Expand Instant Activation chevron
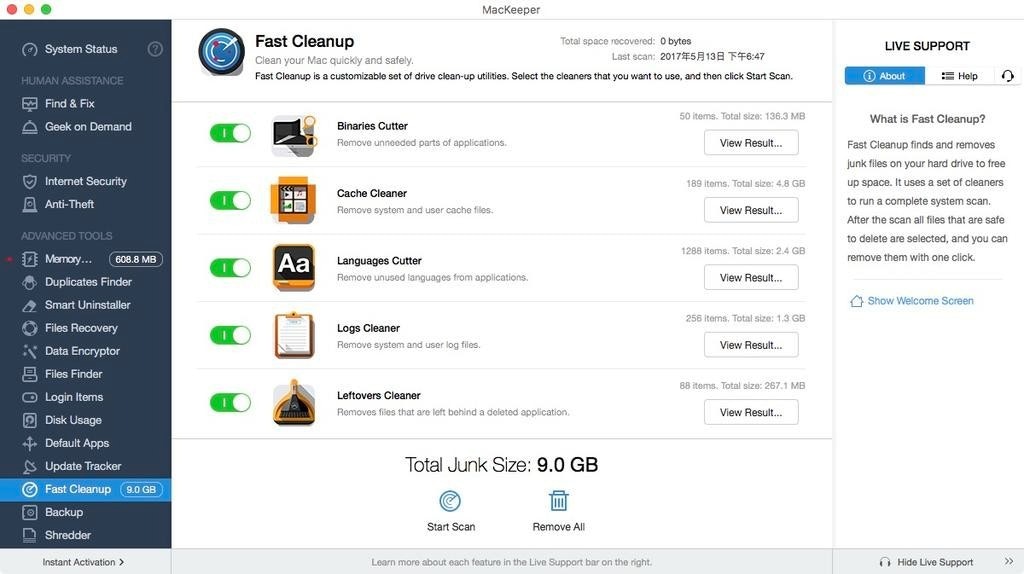The height and width of the screenshot is (574, 1024). pyautogui.click(x=121, y=562)
